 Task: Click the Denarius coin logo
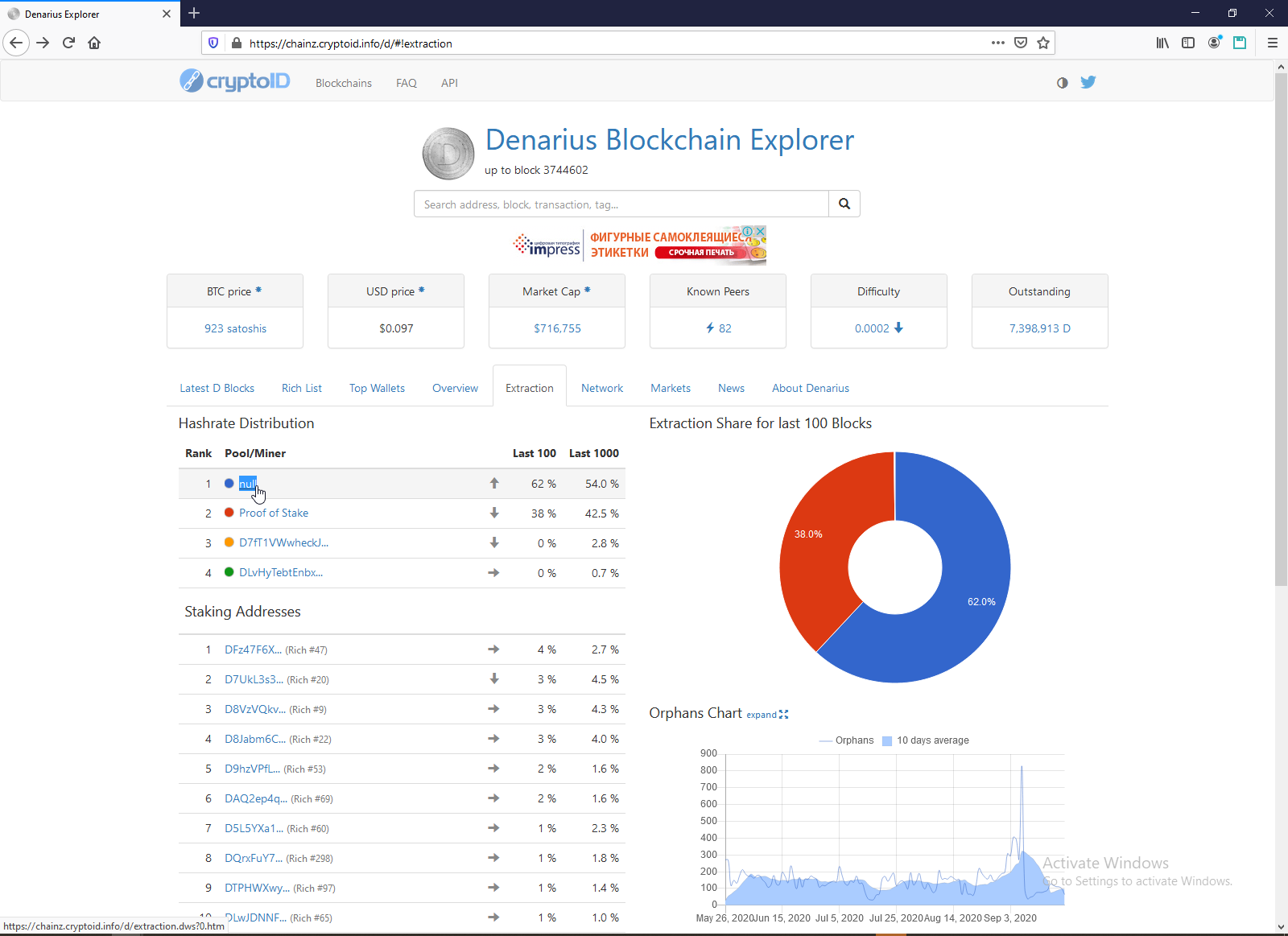448,153
